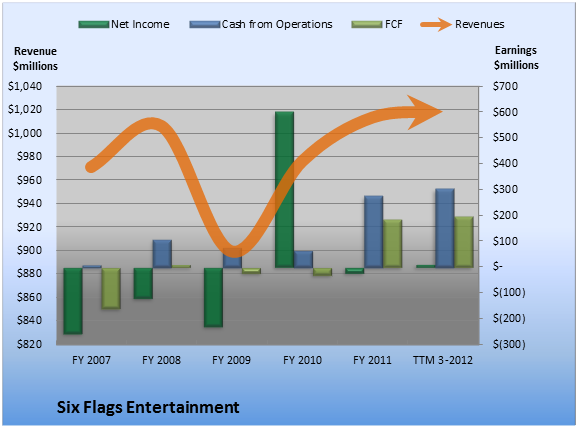Click the '$-' zero earnings axis value
577x427 pixels.
coord(497,266)
